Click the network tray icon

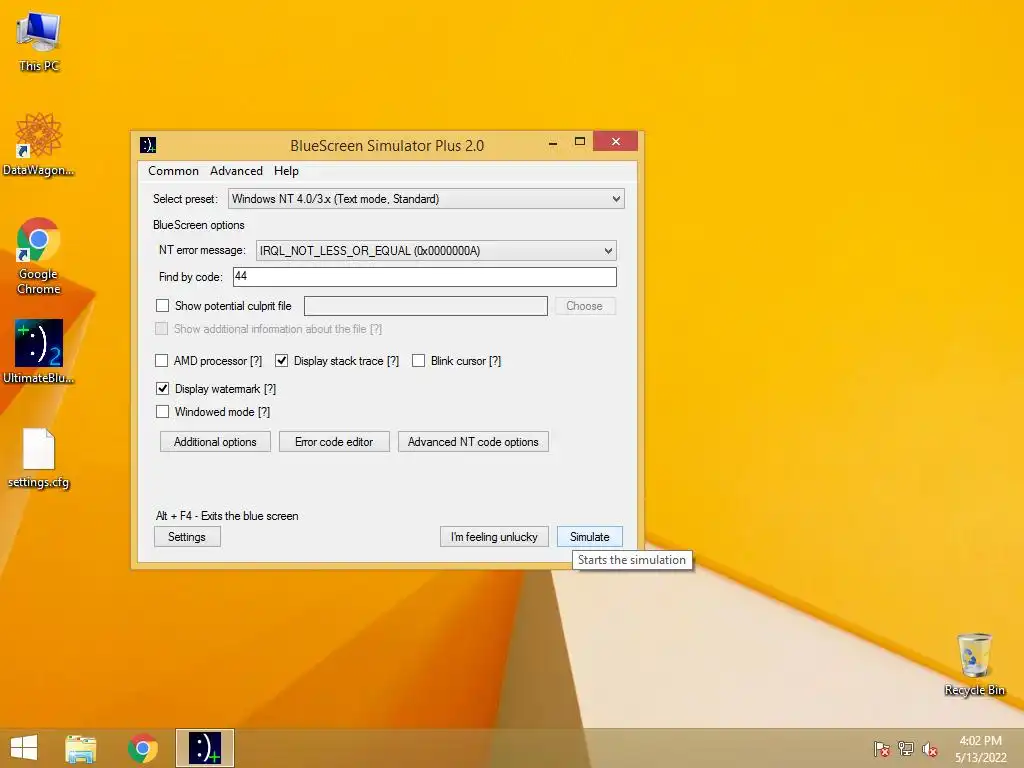(x=906, y=748)
